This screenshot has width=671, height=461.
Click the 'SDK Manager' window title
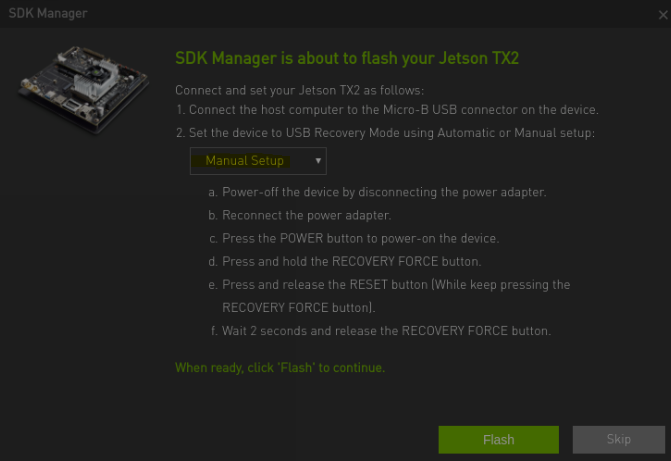pyautogui.click(x=48, y=14)
